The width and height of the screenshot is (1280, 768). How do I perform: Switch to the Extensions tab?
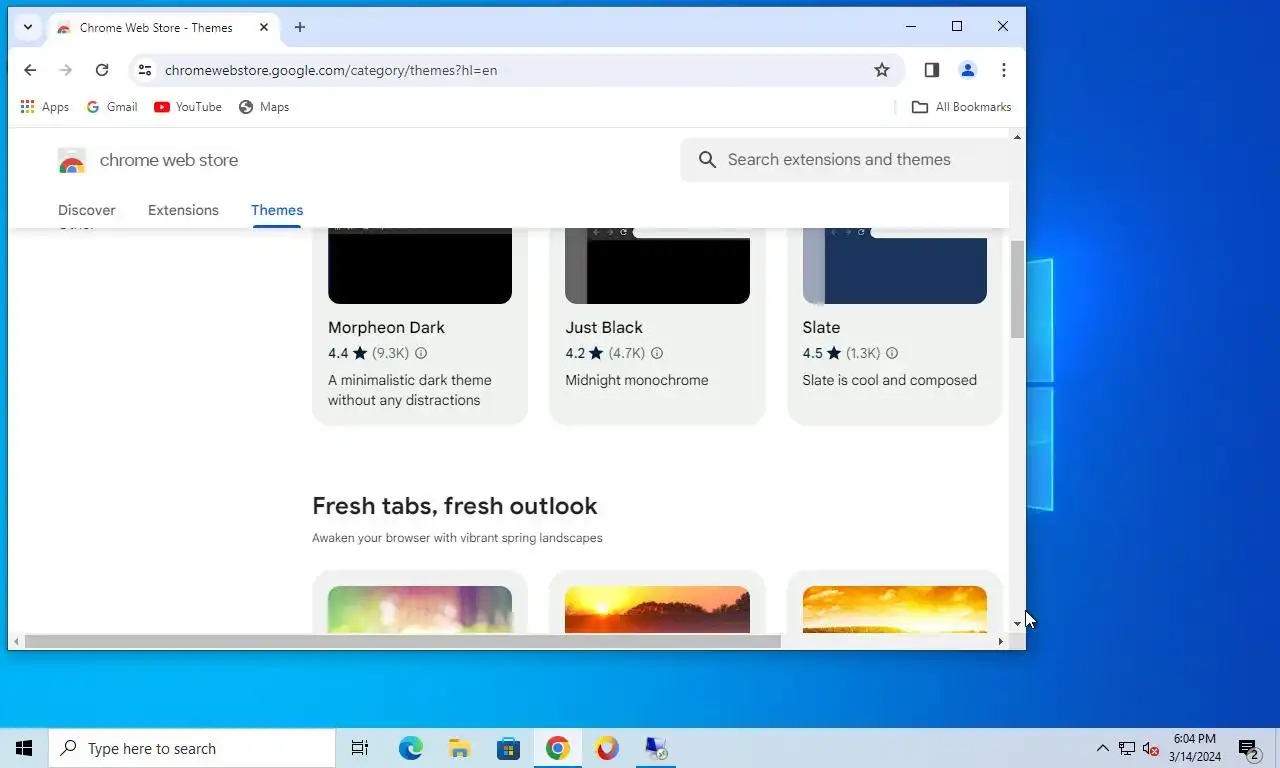[x=183, y=210]
